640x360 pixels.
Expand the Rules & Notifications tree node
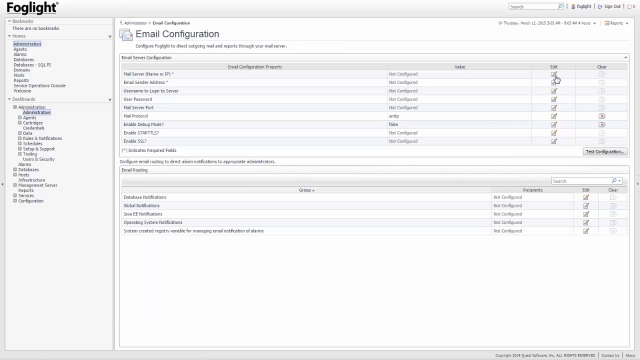(x=20, y=138)
